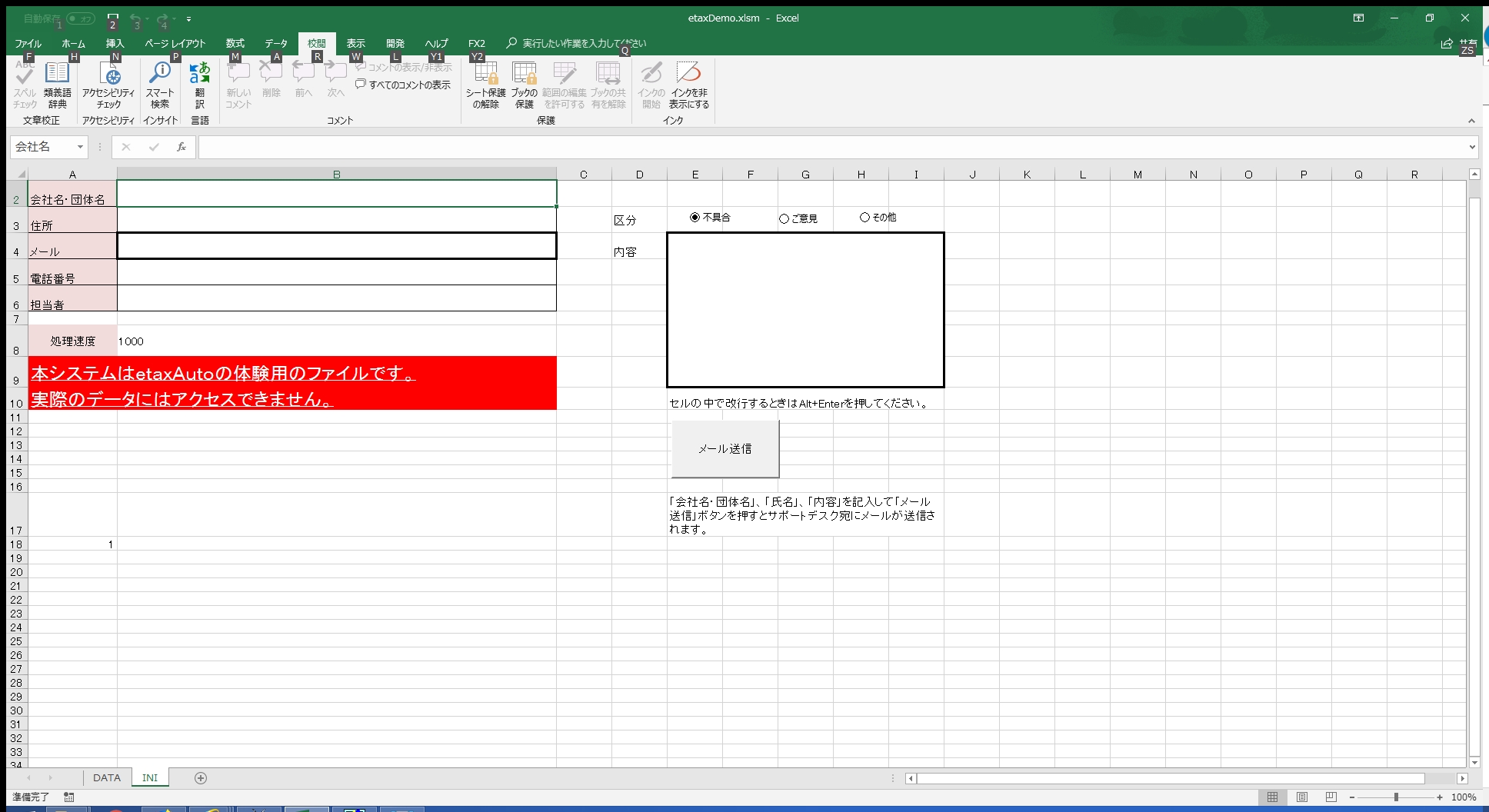The height and width of the screenshot is (812, 1489).
Task: Expand the formula bar
Action: point(1472,147)
